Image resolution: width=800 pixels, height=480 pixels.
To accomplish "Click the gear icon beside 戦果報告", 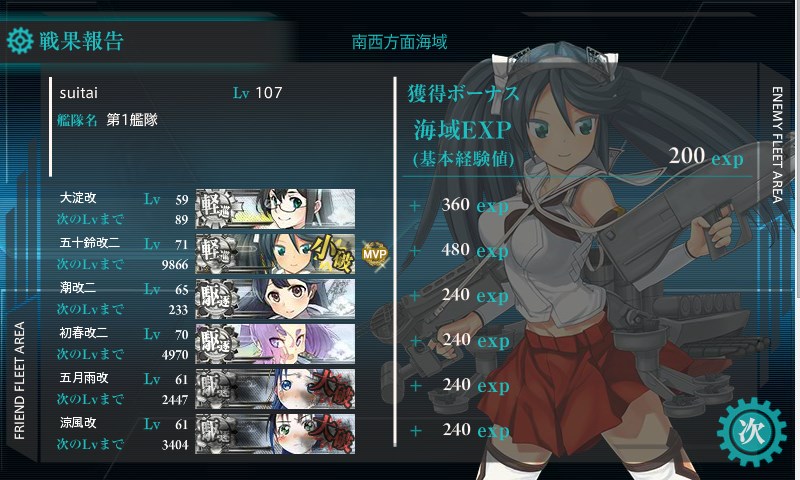I will (20, 41).
